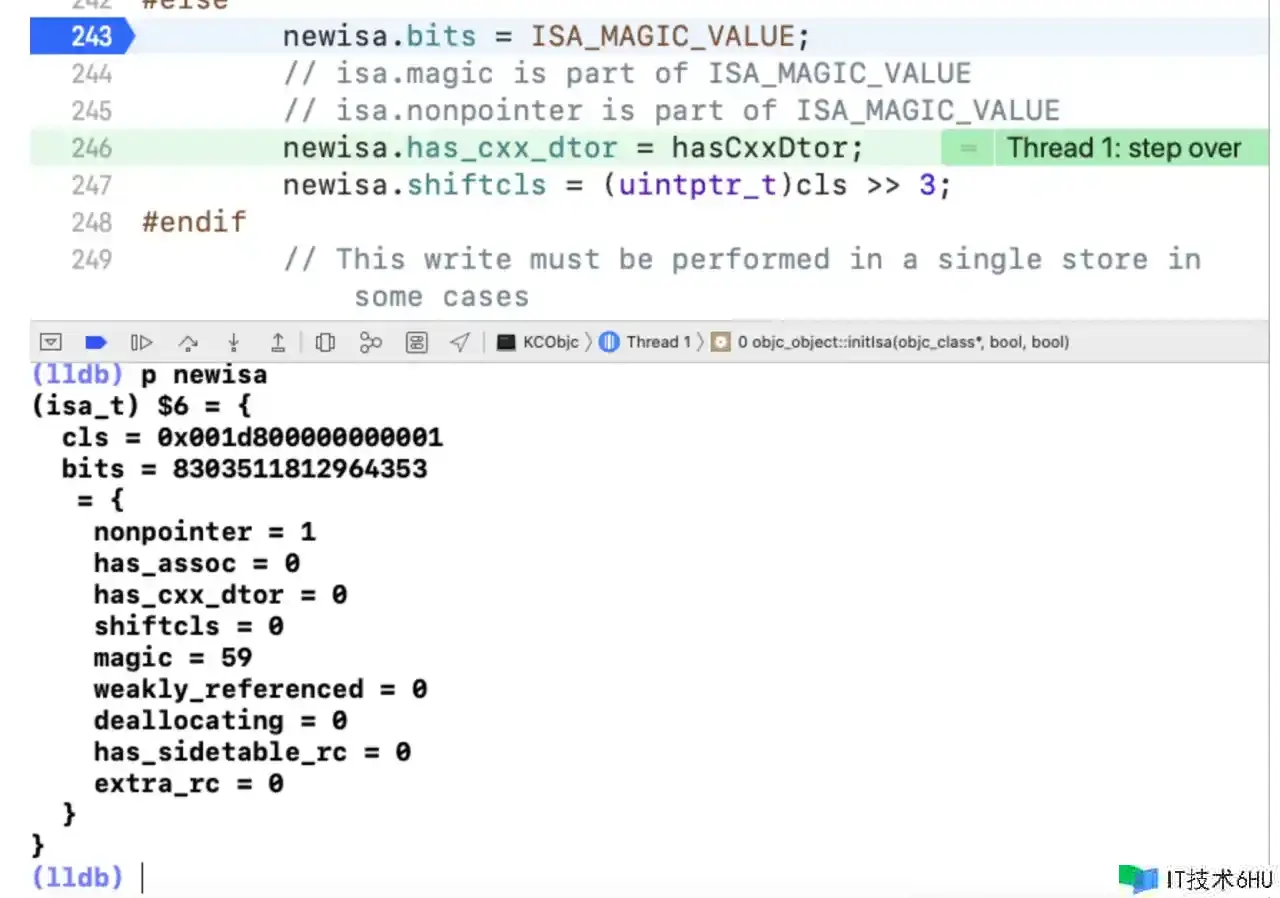Step into the function call
Image resolution: width=1280 pixels, height=898 pixels.
(x=233, y=342)
